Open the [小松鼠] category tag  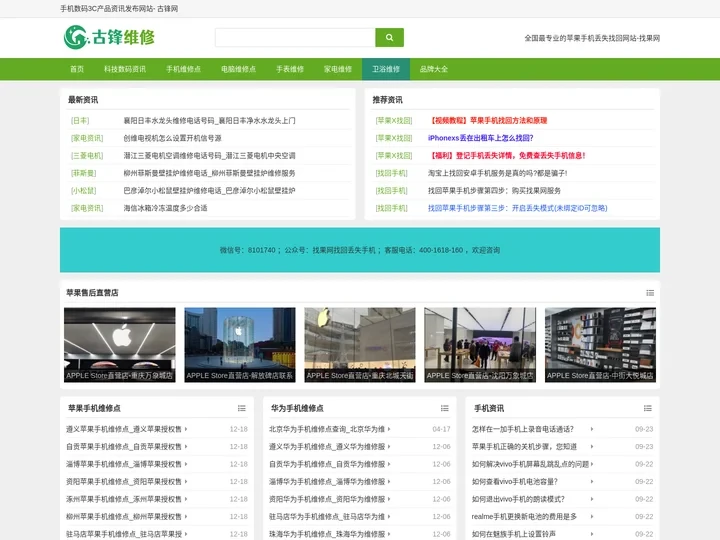[83, 191]
